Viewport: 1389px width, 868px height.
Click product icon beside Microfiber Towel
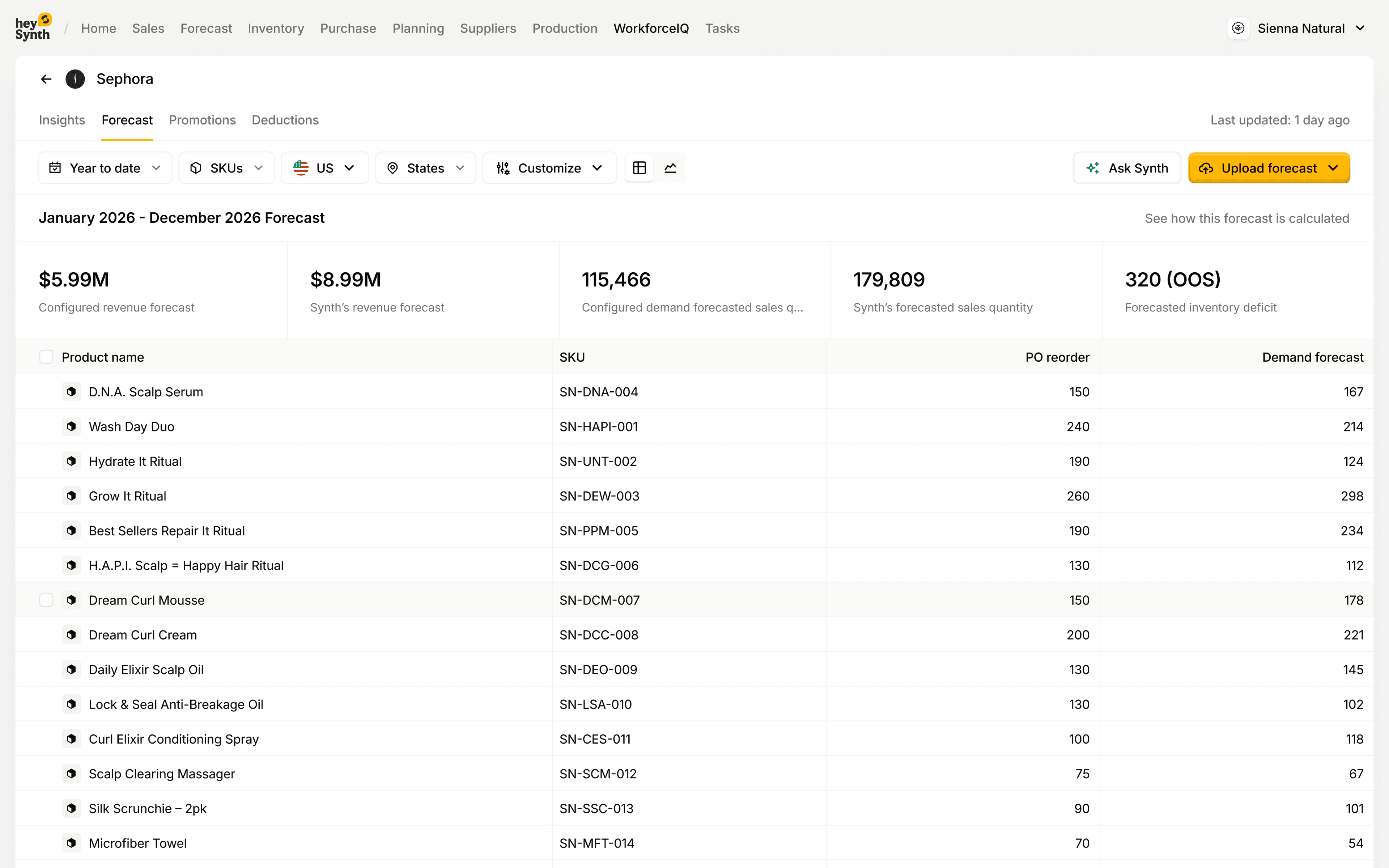[x=71, y=843]
